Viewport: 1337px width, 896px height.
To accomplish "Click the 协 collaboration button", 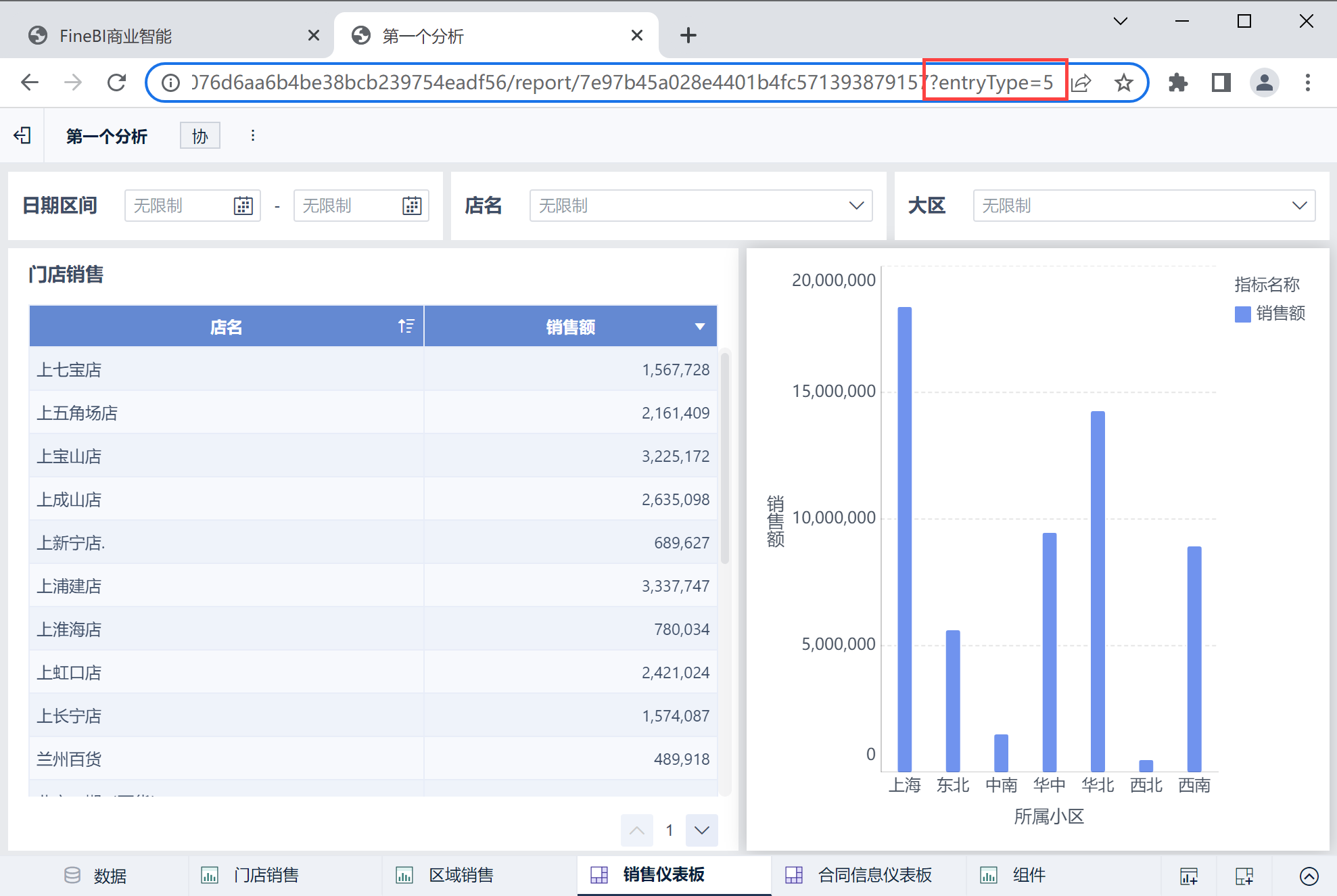I will 200,136.
